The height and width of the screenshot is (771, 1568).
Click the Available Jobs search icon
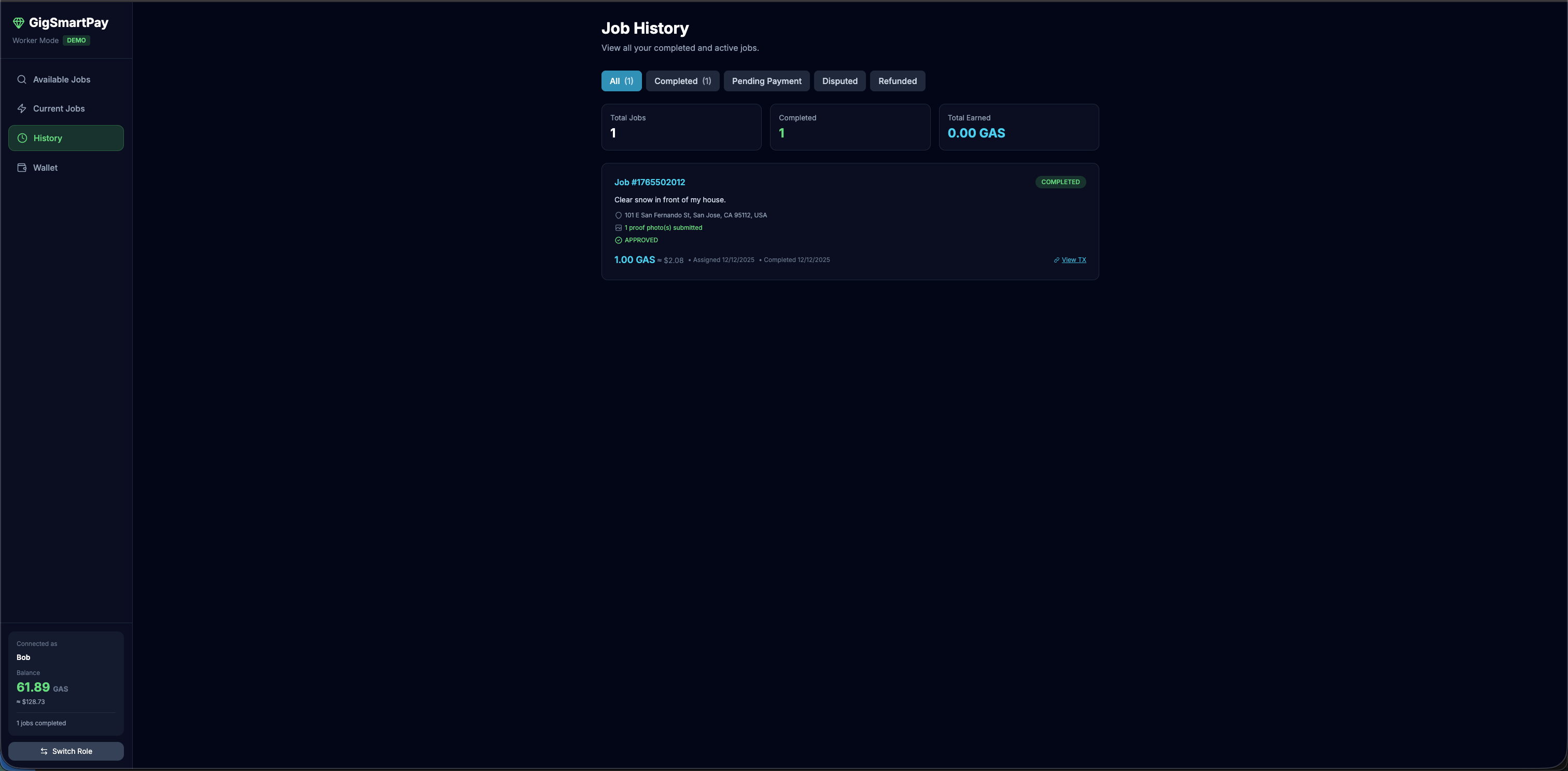pyautogui.click(x=22, y=80)
